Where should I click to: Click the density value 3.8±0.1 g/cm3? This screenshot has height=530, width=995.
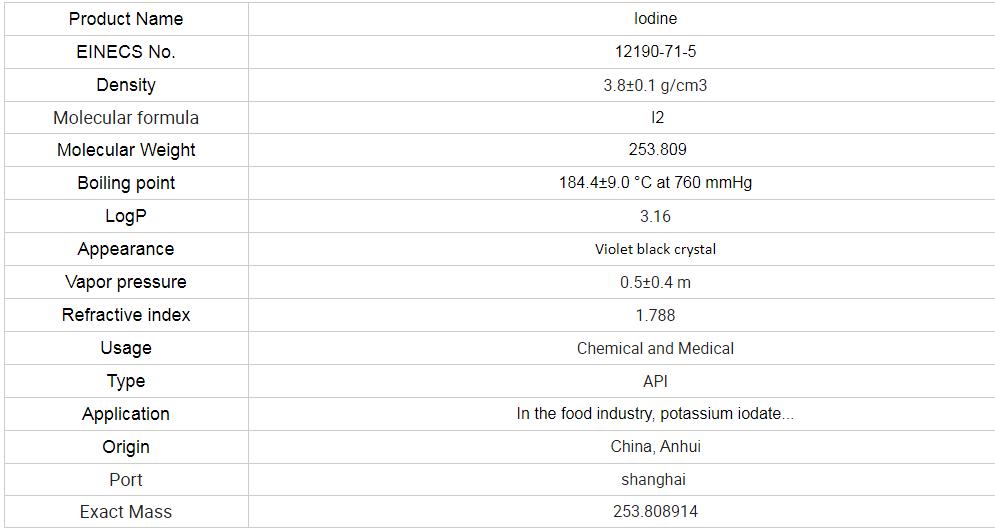tap(655, 85)
